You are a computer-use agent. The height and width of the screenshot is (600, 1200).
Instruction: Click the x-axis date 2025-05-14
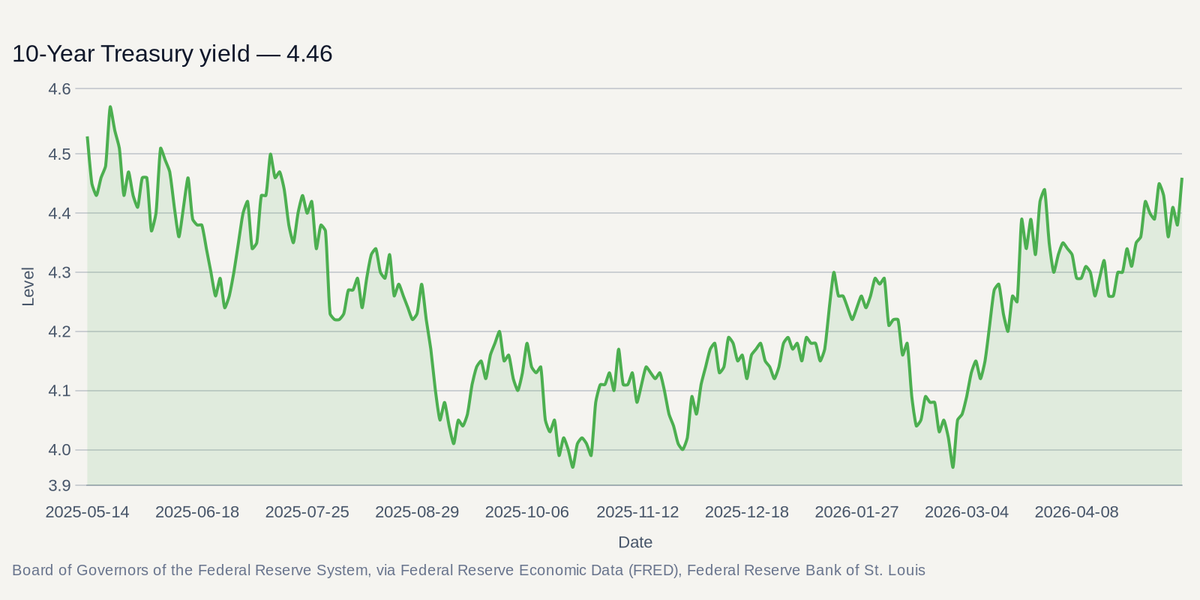88,512
